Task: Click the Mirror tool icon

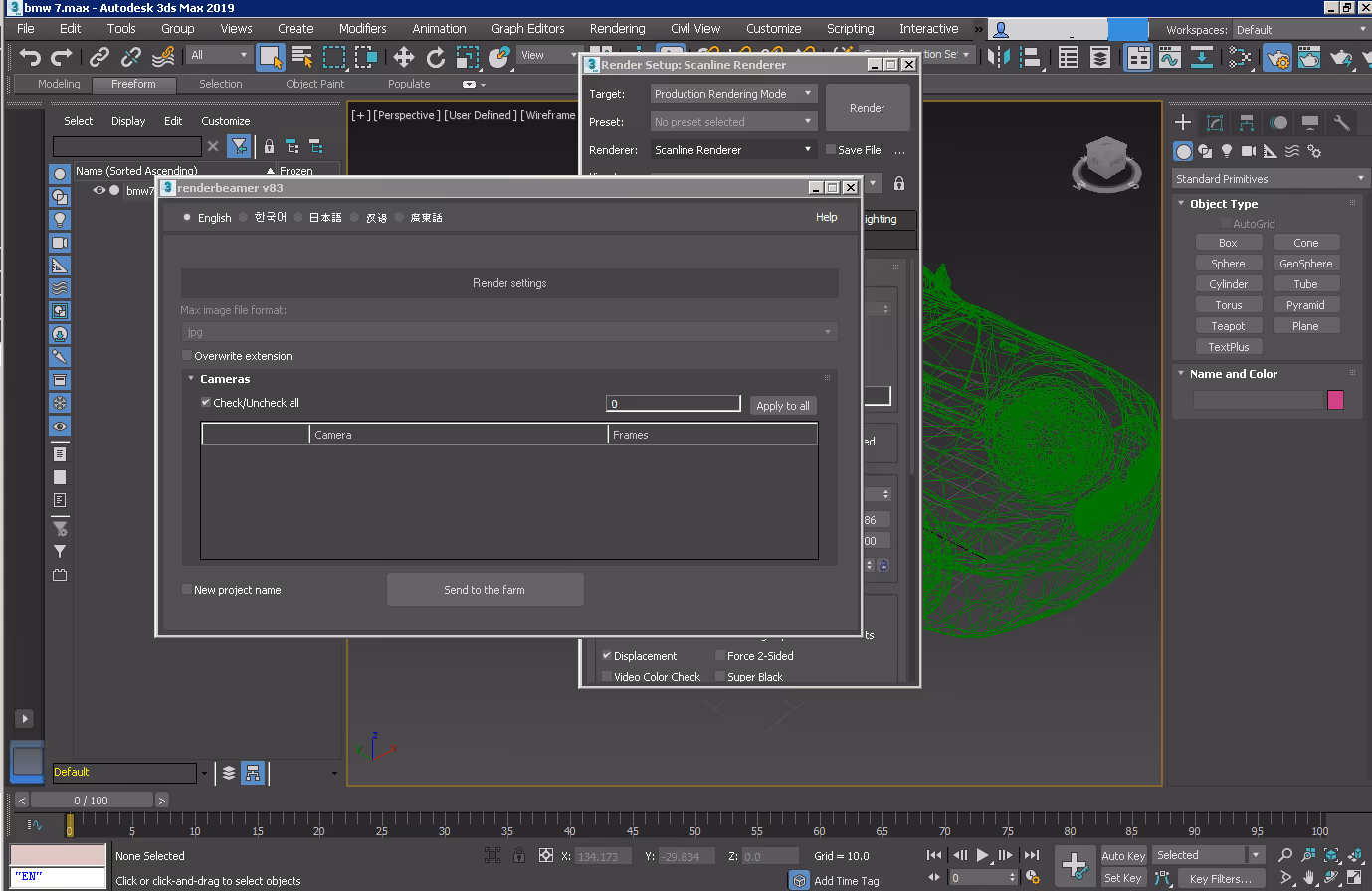Action: point(999,58)
